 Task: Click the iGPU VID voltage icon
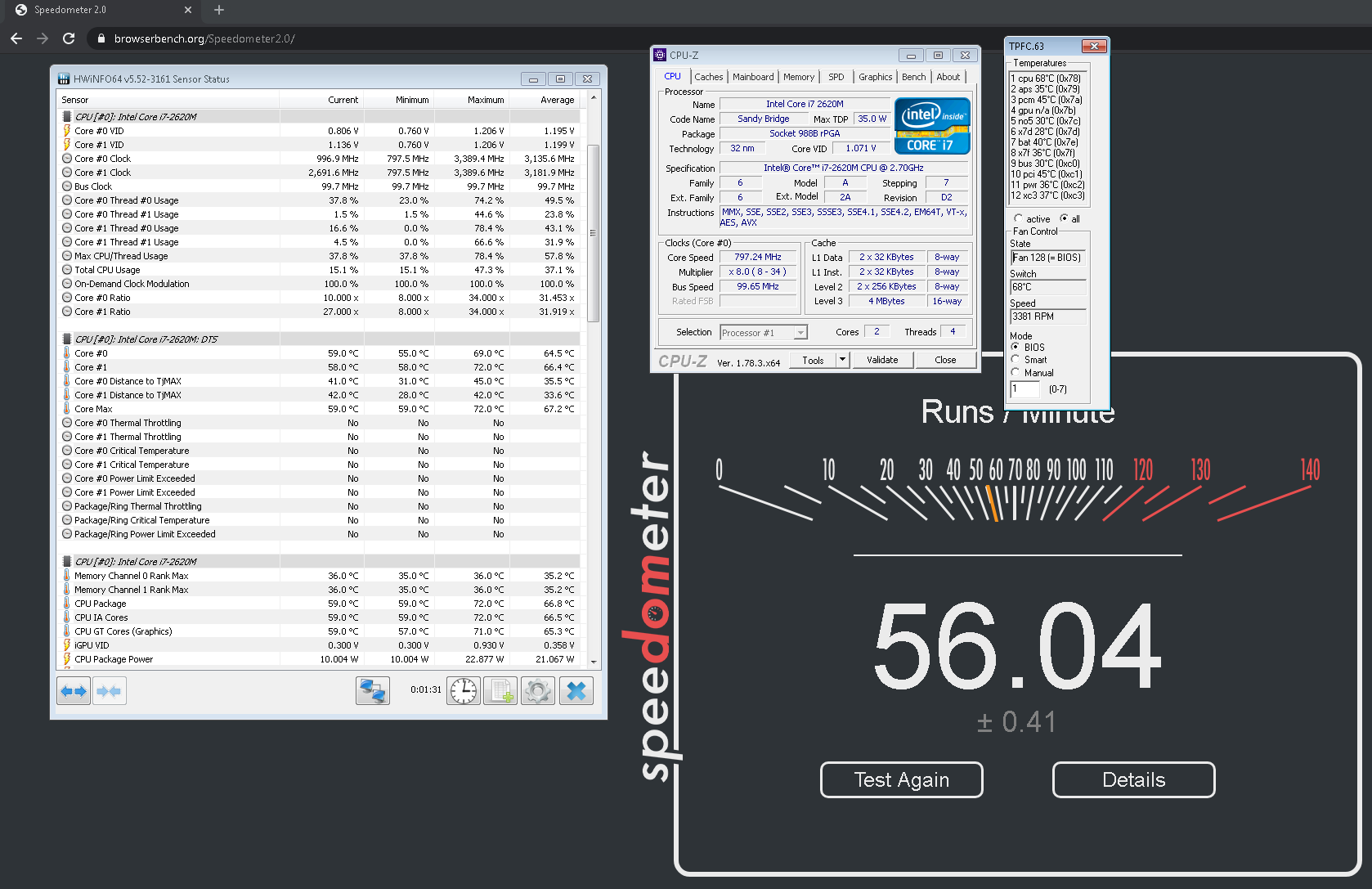(x=67, y=644)
